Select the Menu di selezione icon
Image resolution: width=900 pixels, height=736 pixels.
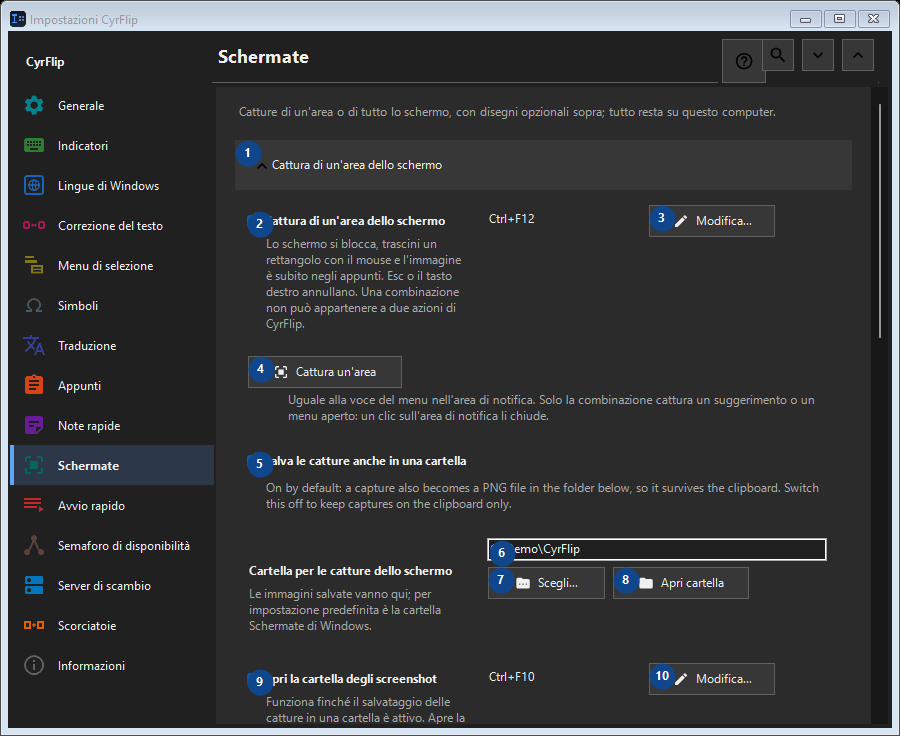[x=34, y=265]
